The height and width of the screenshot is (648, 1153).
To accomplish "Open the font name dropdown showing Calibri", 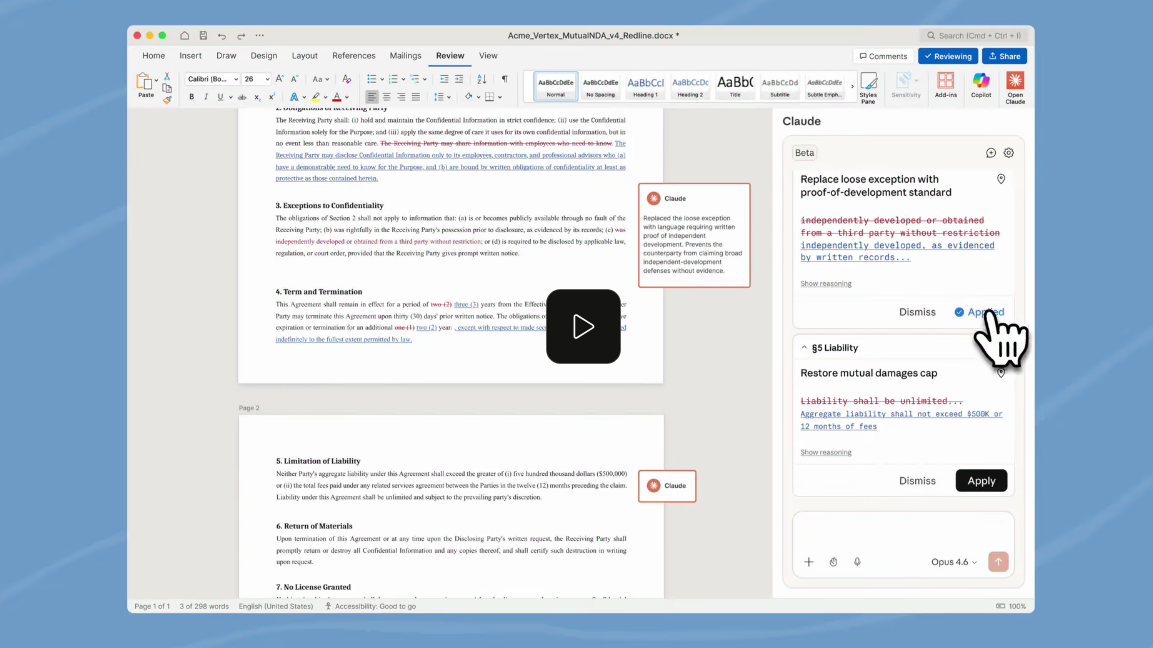I will (213, 79).
